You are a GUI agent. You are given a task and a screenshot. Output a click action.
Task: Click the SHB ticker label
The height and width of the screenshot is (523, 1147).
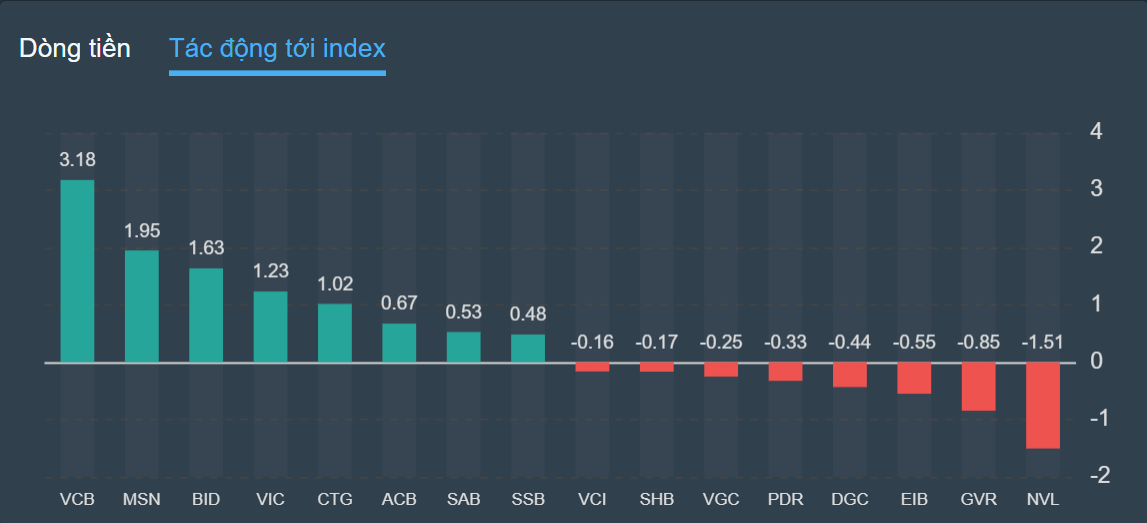[x=657, y=499]
